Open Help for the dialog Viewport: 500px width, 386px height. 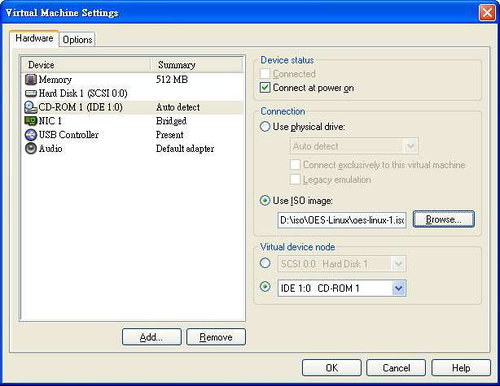click(x=461, y=368)
